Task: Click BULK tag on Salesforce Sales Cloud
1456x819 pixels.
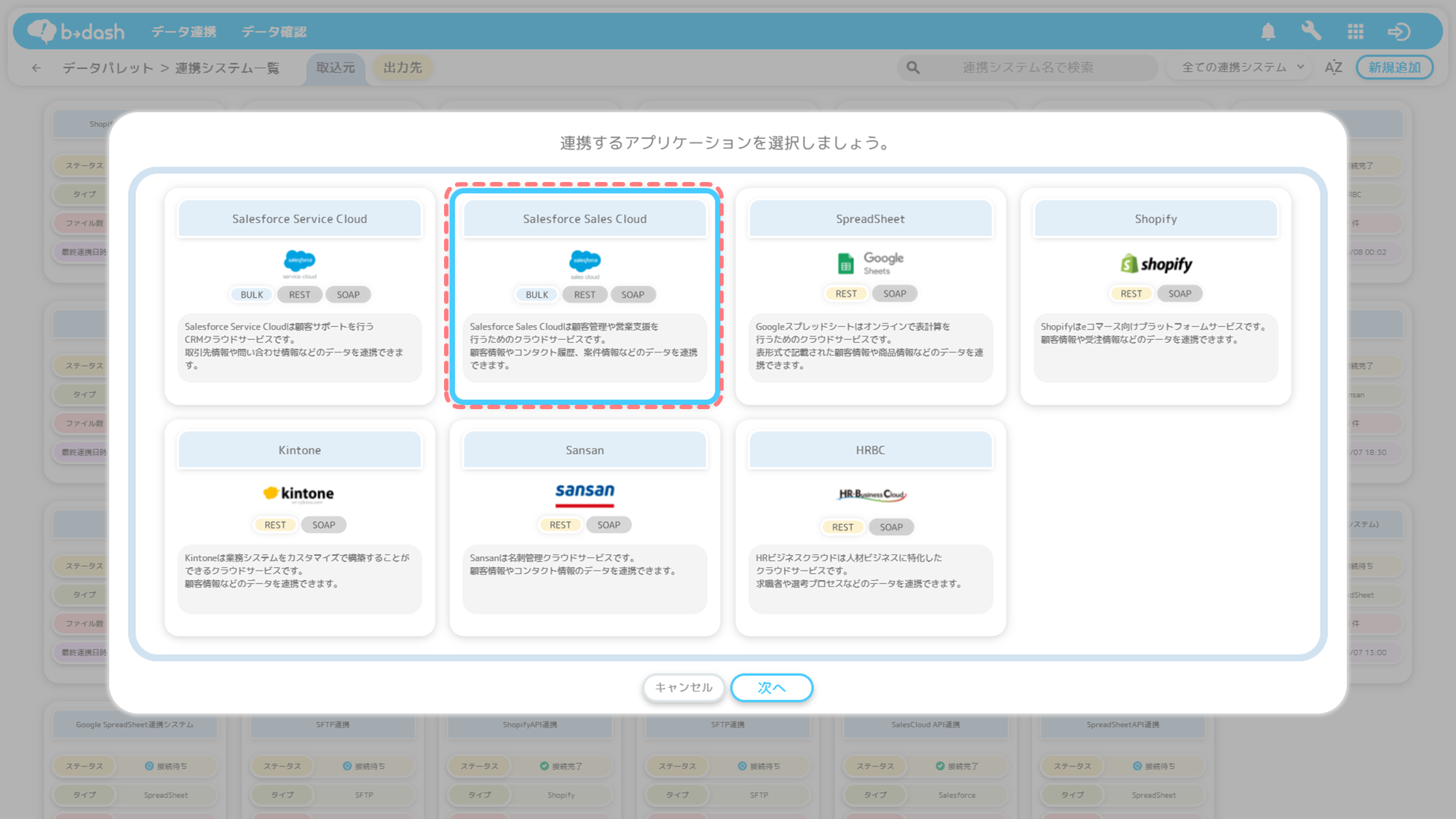Action: 537,295
